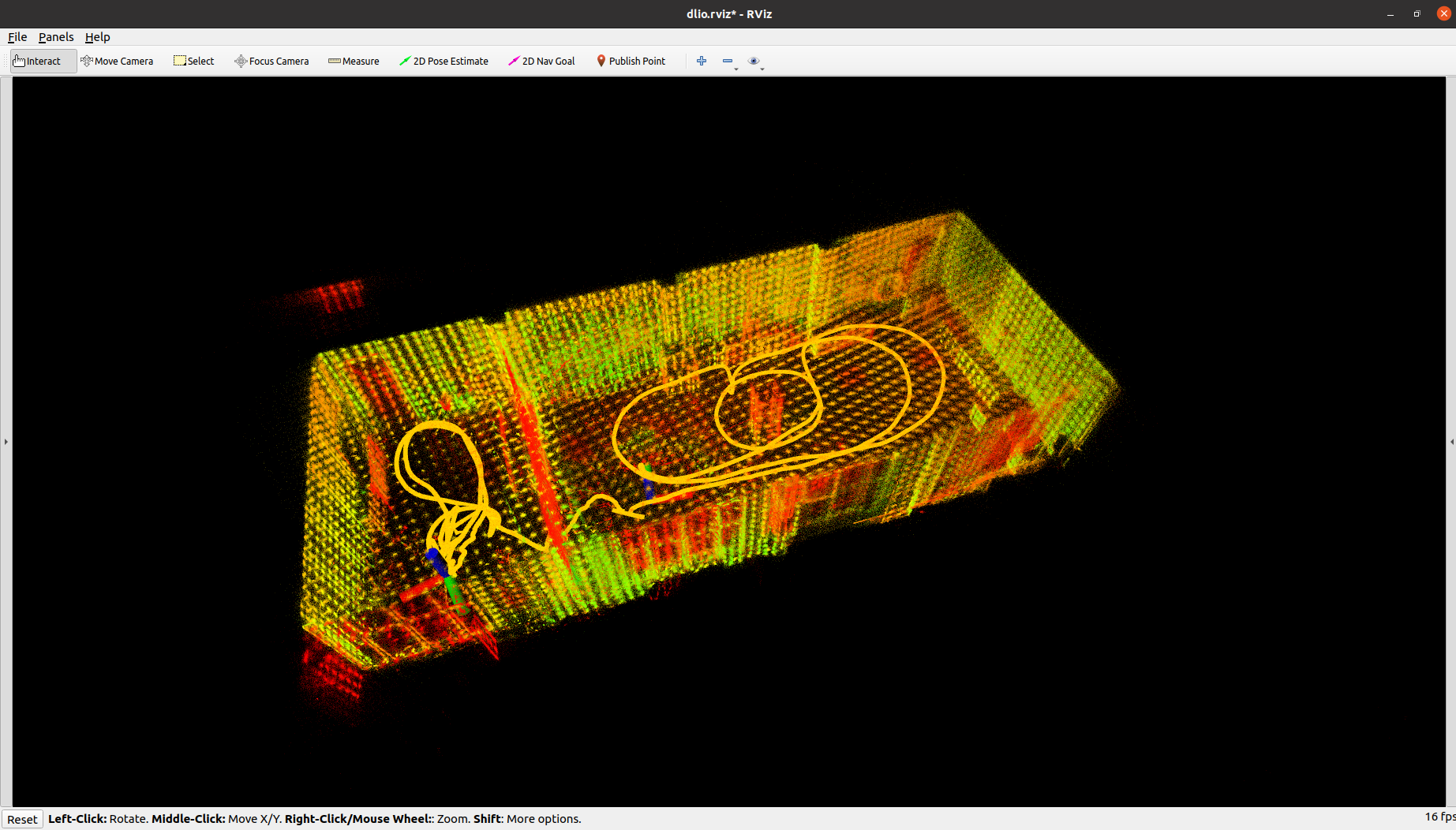Expand the right side panel arrow
This screenshot has width=1456, height=830.
[x=1450, y=442]
